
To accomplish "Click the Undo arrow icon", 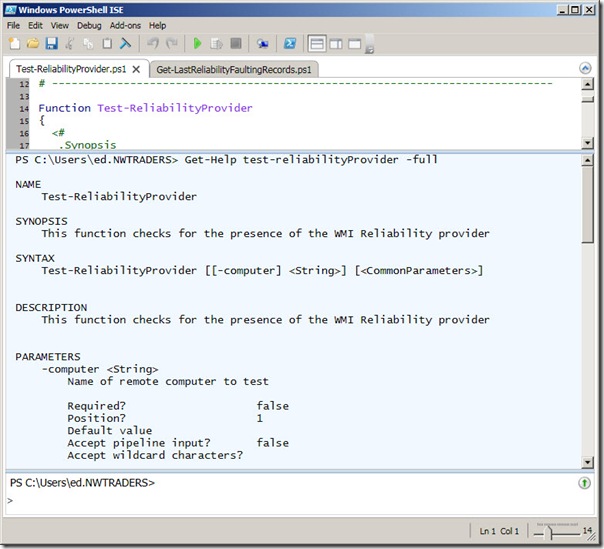I will click(x=153, y=43).
